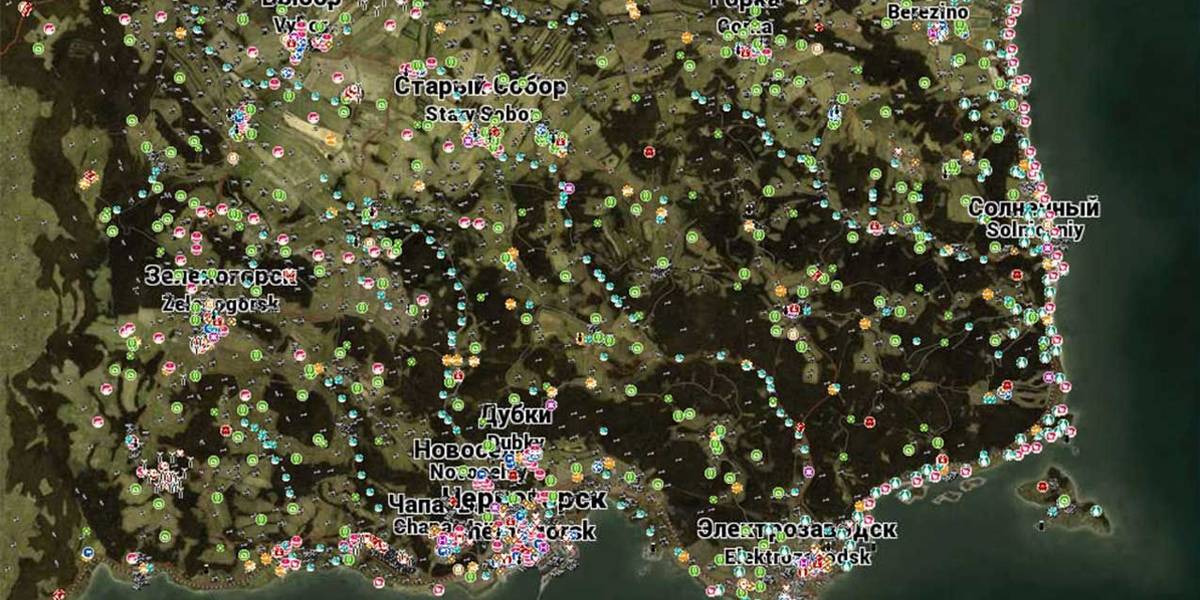Click the black marker just off the island's southwest shore
The image size is (1200, 600).
tap(1041, 525)
